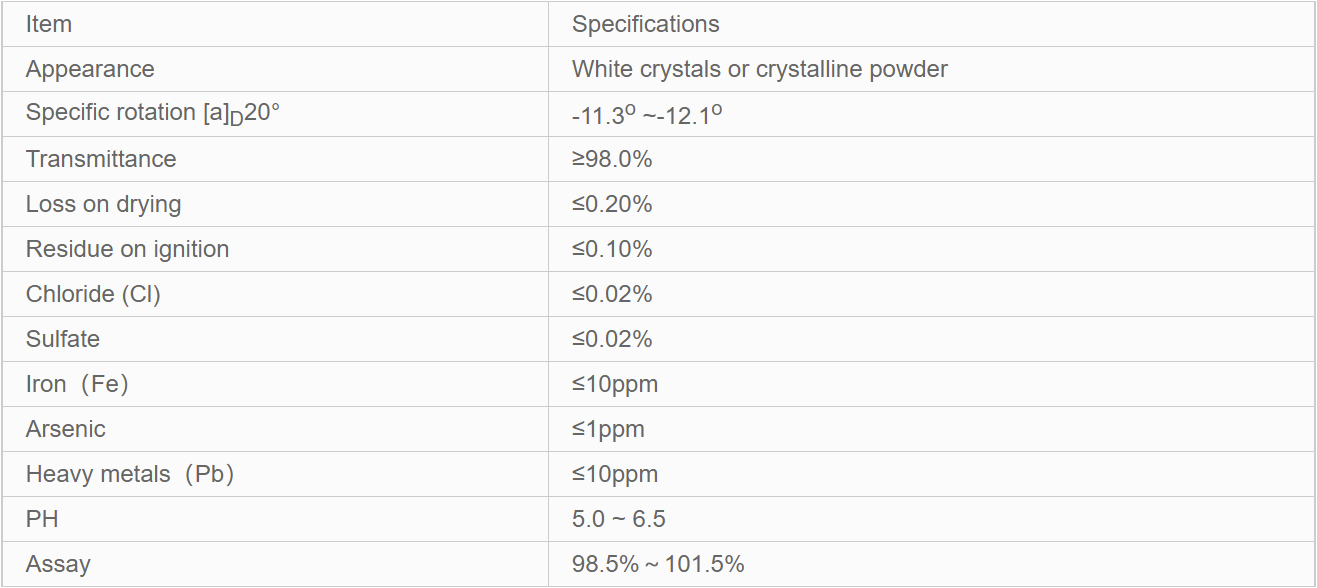Select the 'Specific rotation' row label

click(x=152, y=113)
